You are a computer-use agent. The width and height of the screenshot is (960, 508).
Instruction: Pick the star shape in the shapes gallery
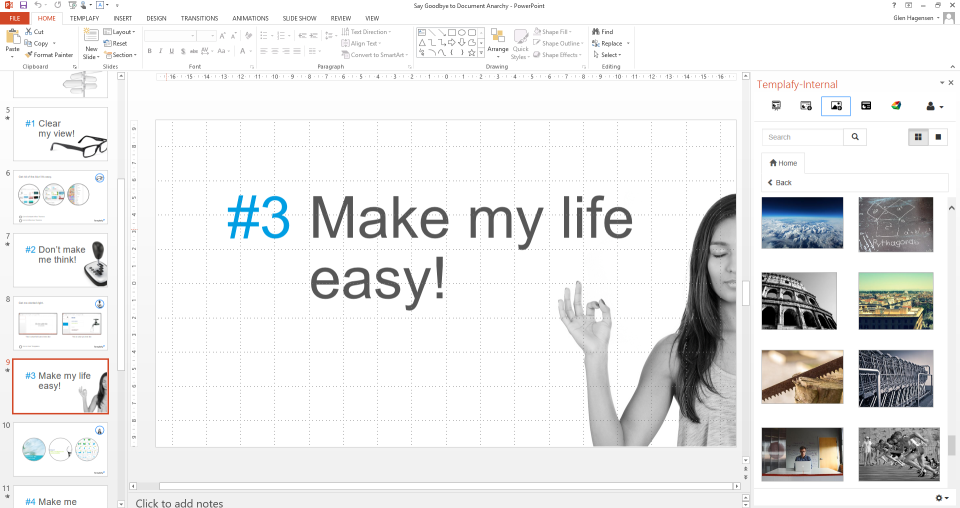(472, 53)
